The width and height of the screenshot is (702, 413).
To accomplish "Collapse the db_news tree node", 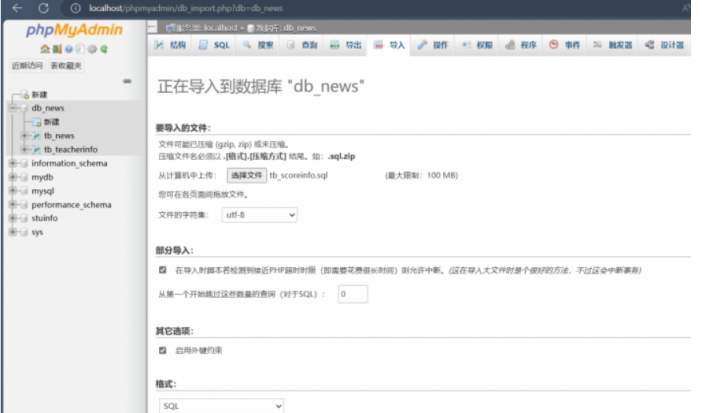I will pyautogui.click(x=13, y=108).
